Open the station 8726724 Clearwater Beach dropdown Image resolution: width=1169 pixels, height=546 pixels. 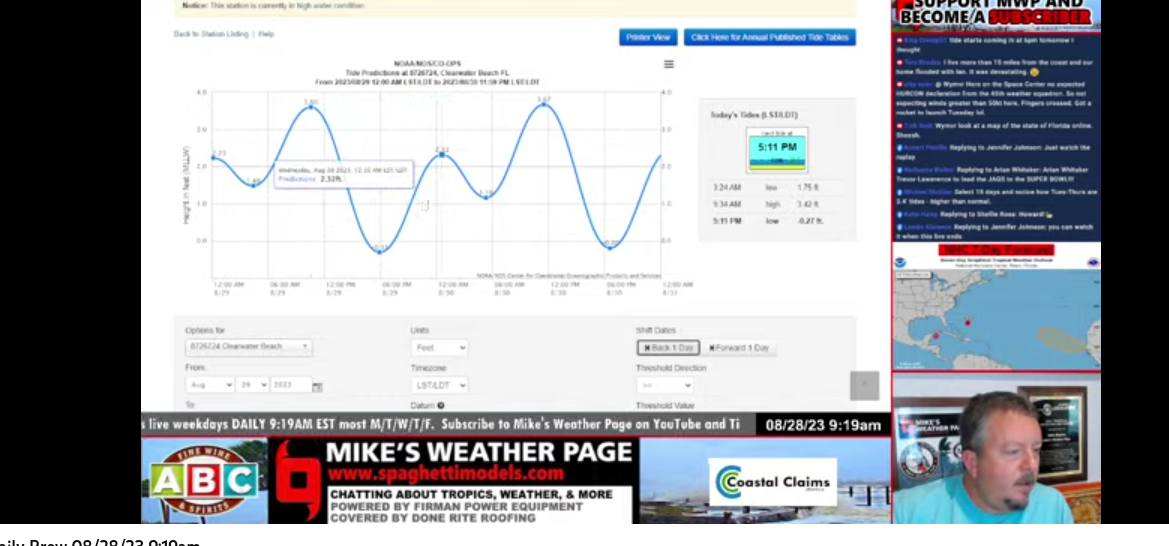coord(249,347)
